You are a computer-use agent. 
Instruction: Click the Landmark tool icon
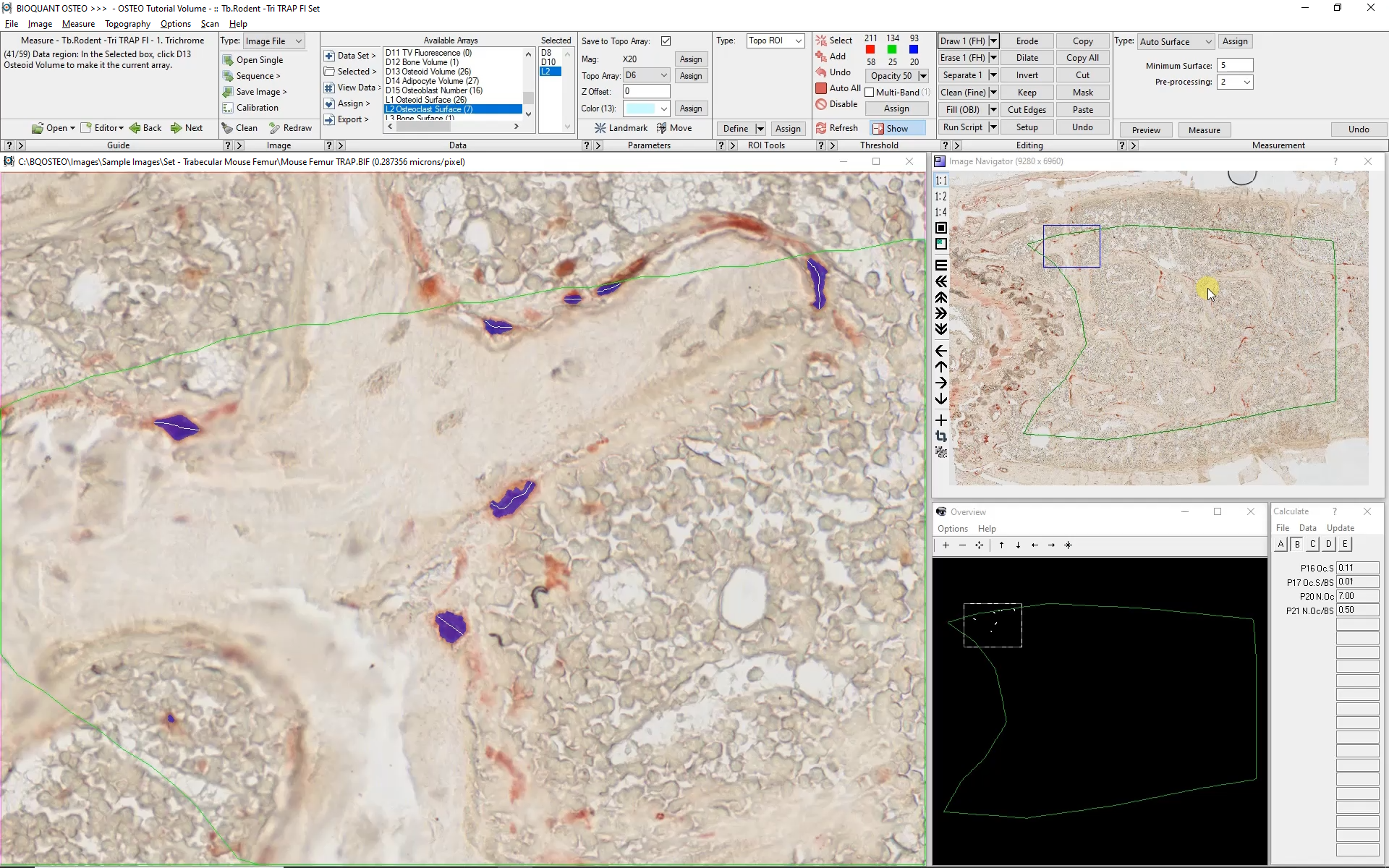(x=600, y=128)
